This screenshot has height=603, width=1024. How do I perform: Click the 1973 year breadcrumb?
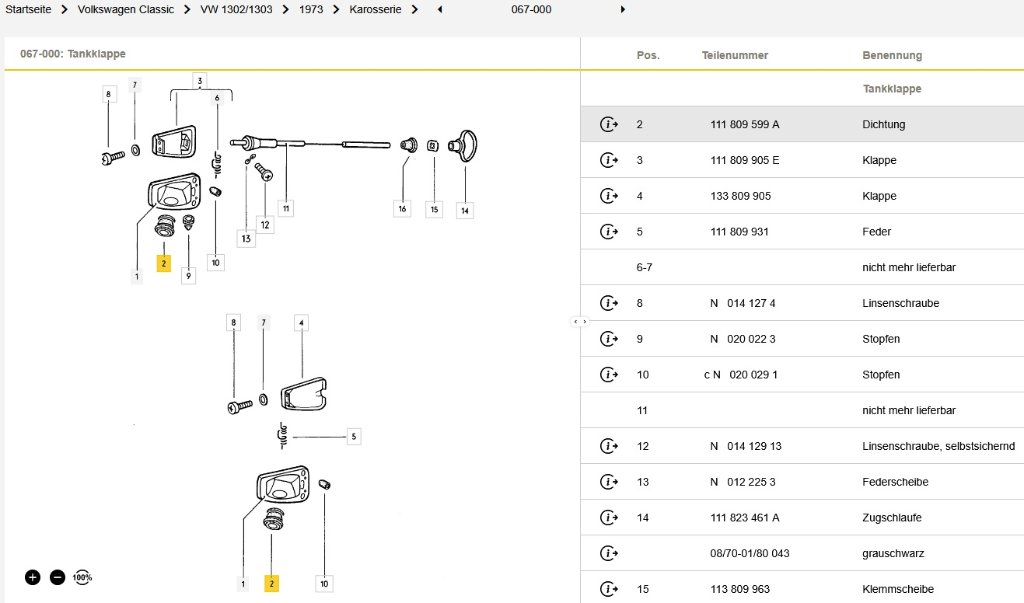coord(311,9)
